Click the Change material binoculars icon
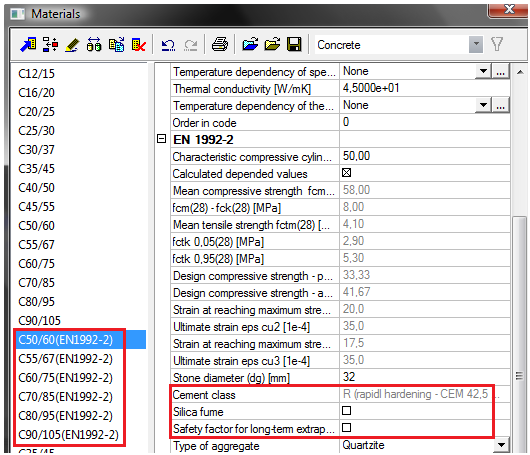This screenshot has height=455, width=530. [x=94, y=45]
